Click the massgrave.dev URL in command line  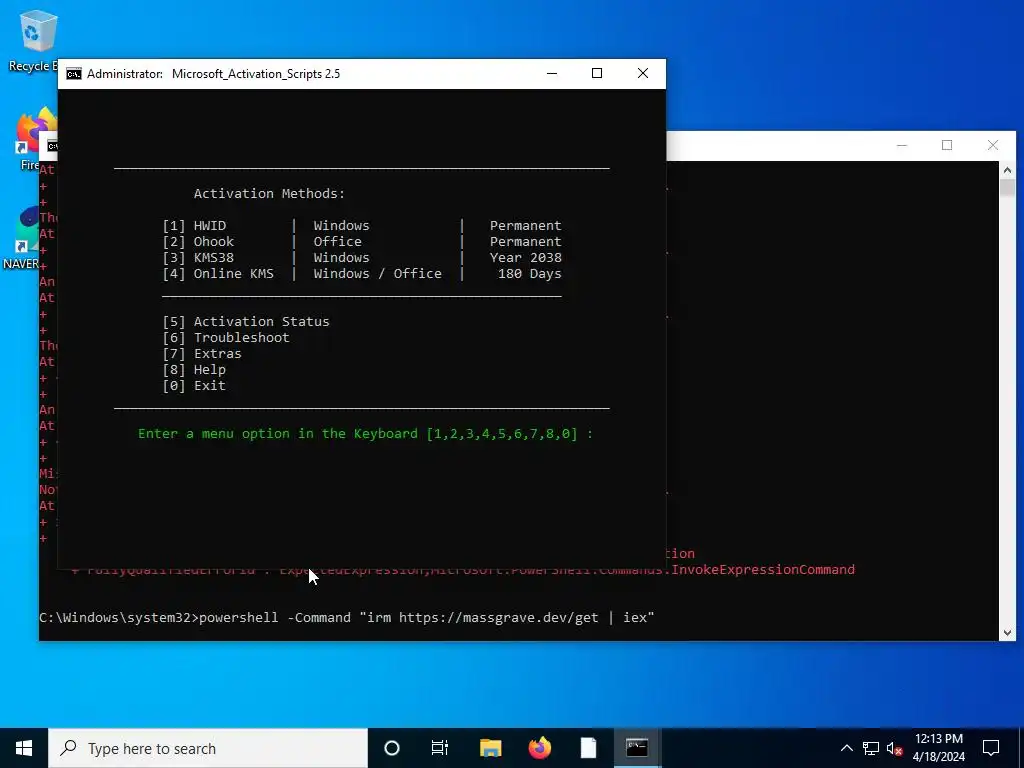point(498,617)
